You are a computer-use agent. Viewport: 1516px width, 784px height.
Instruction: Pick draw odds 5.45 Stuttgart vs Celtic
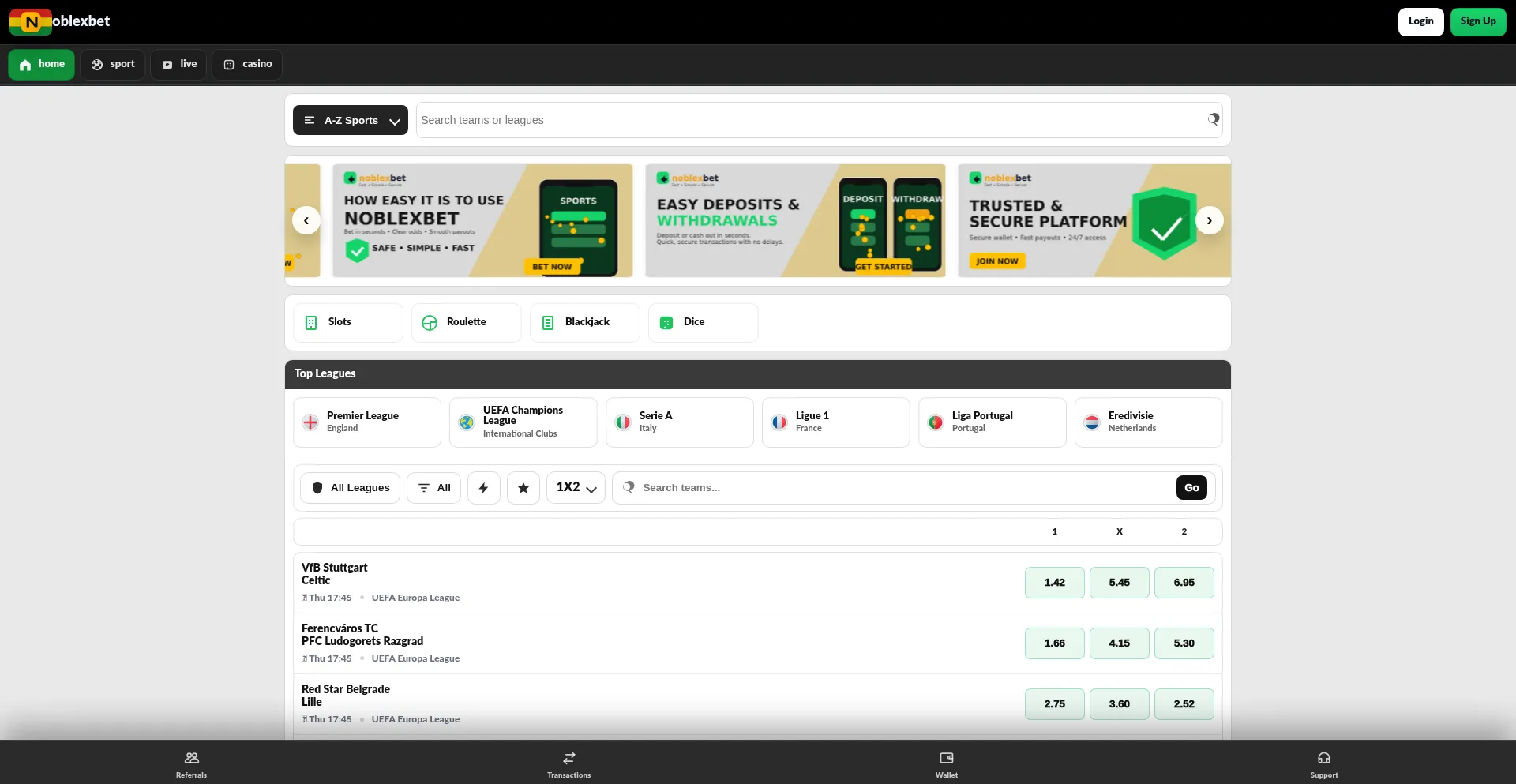tap(1120, 583)
